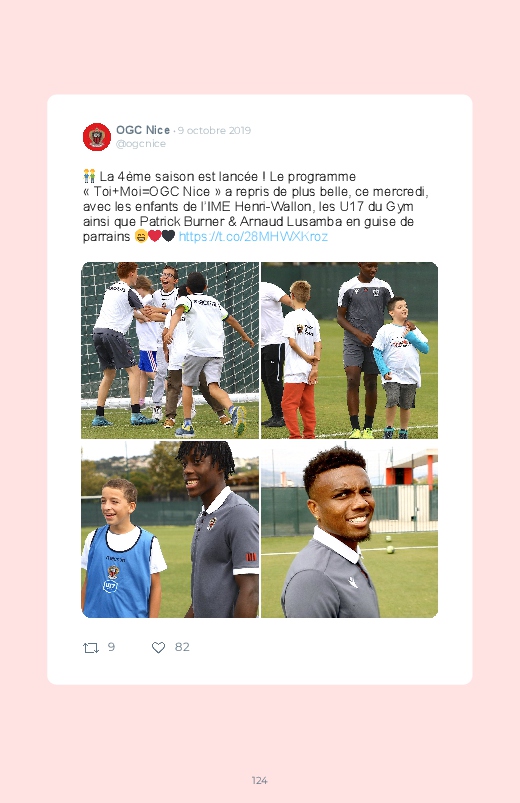This screenshot has height=803, width=520.
Task: Open the OGC Nice account name
Action: coord(143,130)
